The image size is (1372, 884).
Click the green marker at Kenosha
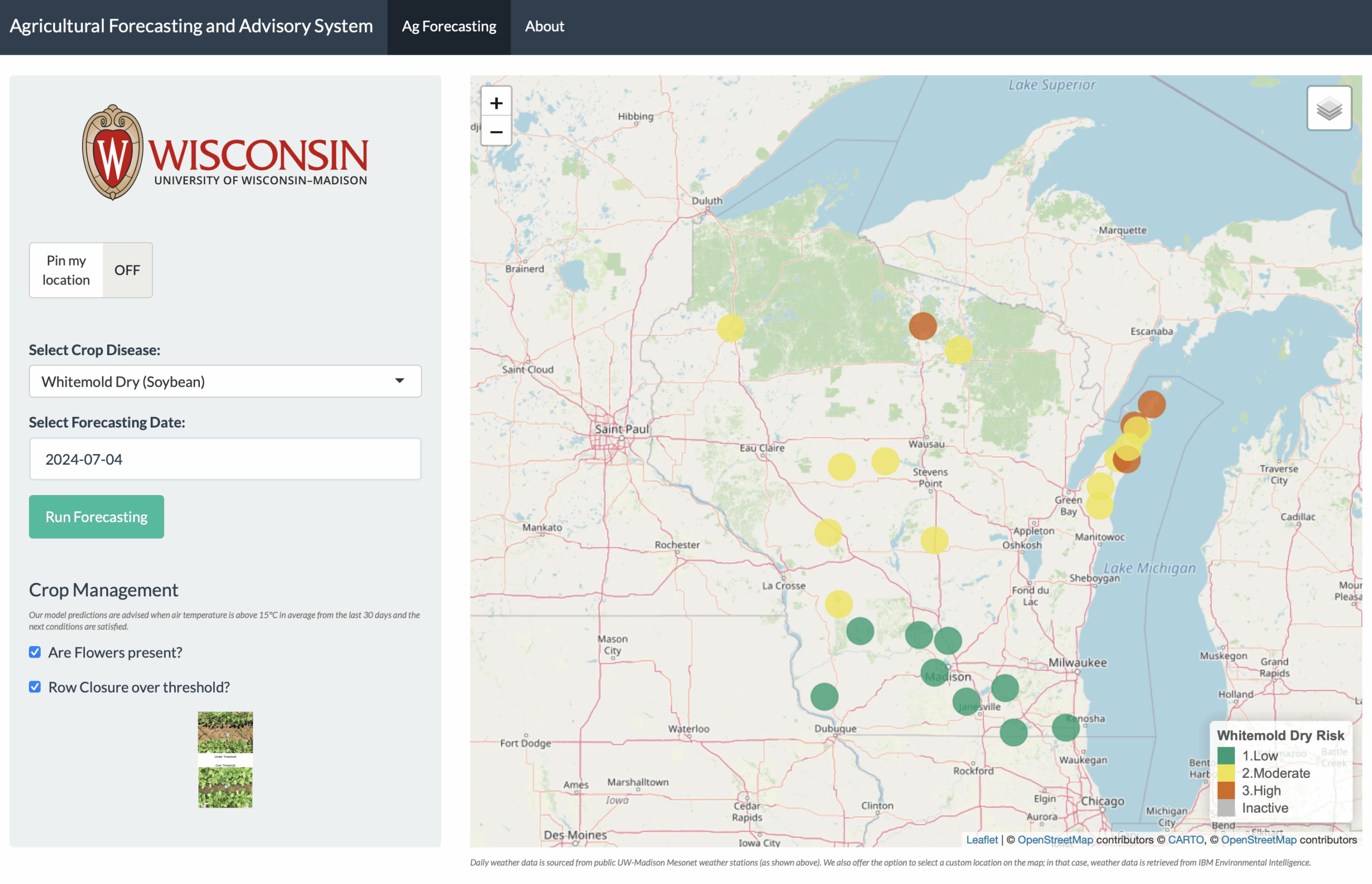click(x=1065, y=728)
